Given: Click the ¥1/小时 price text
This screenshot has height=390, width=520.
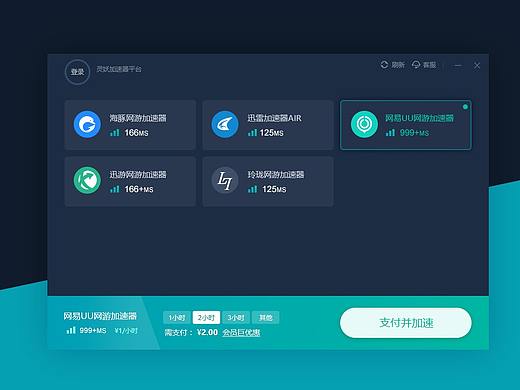Looking at the screenshot, I should (x=126, y=331).
